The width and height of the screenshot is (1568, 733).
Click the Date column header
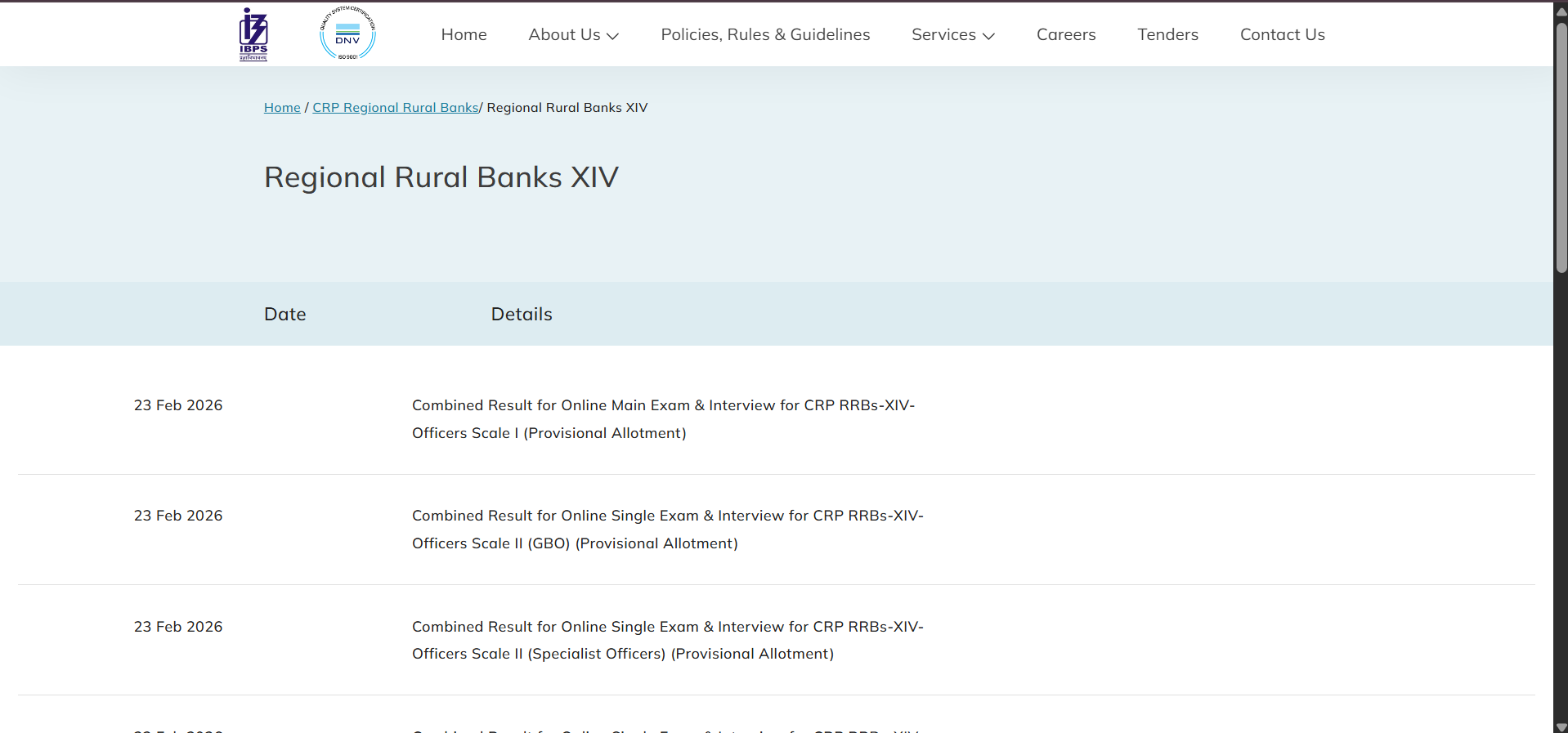[284, 315]
